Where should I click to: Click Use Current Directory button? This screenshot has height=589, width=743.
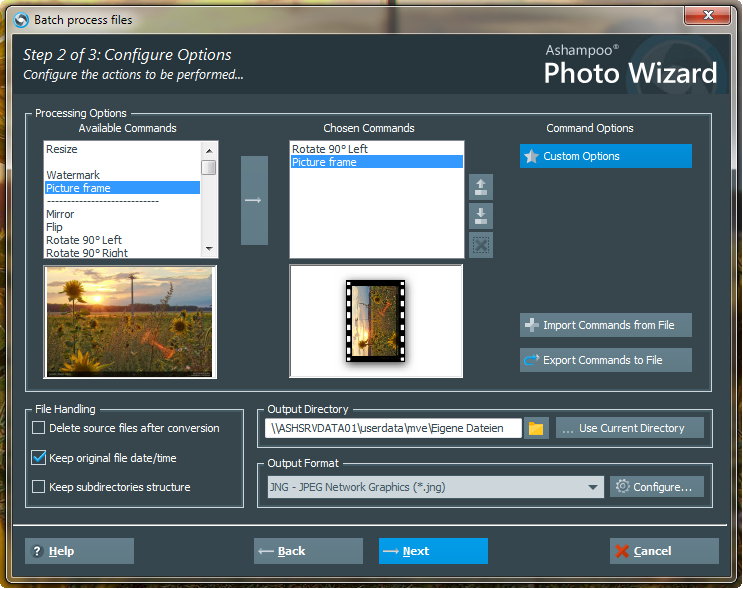[629, 428]
